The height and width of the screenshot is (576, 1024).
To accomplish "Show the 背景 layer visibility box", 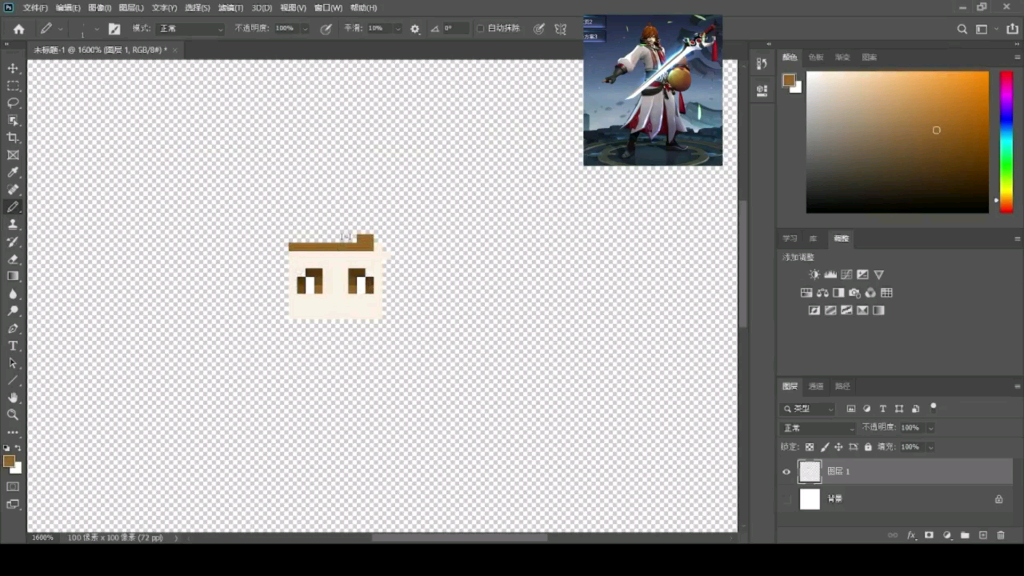I will (786, 499).
